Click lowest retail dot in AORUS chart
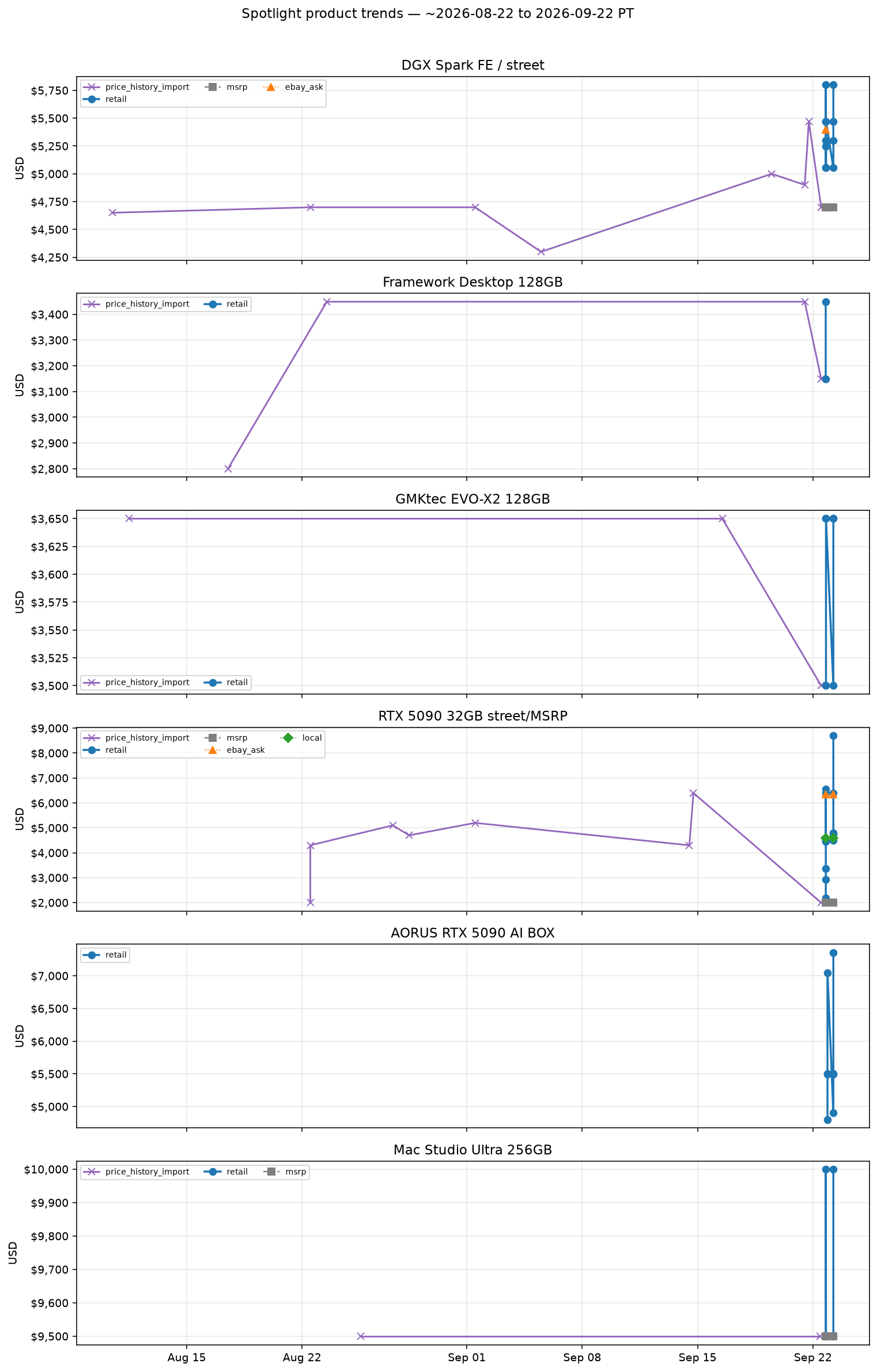Image resolution: width=877 pixels, height=1372 pixels. click(827, 1120)
